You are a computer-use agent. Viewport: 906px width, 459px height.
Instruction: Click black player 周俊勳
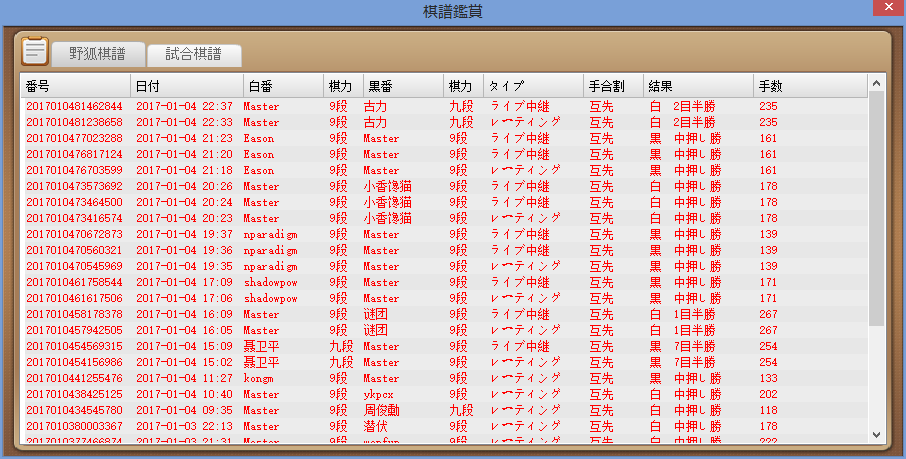381,410
